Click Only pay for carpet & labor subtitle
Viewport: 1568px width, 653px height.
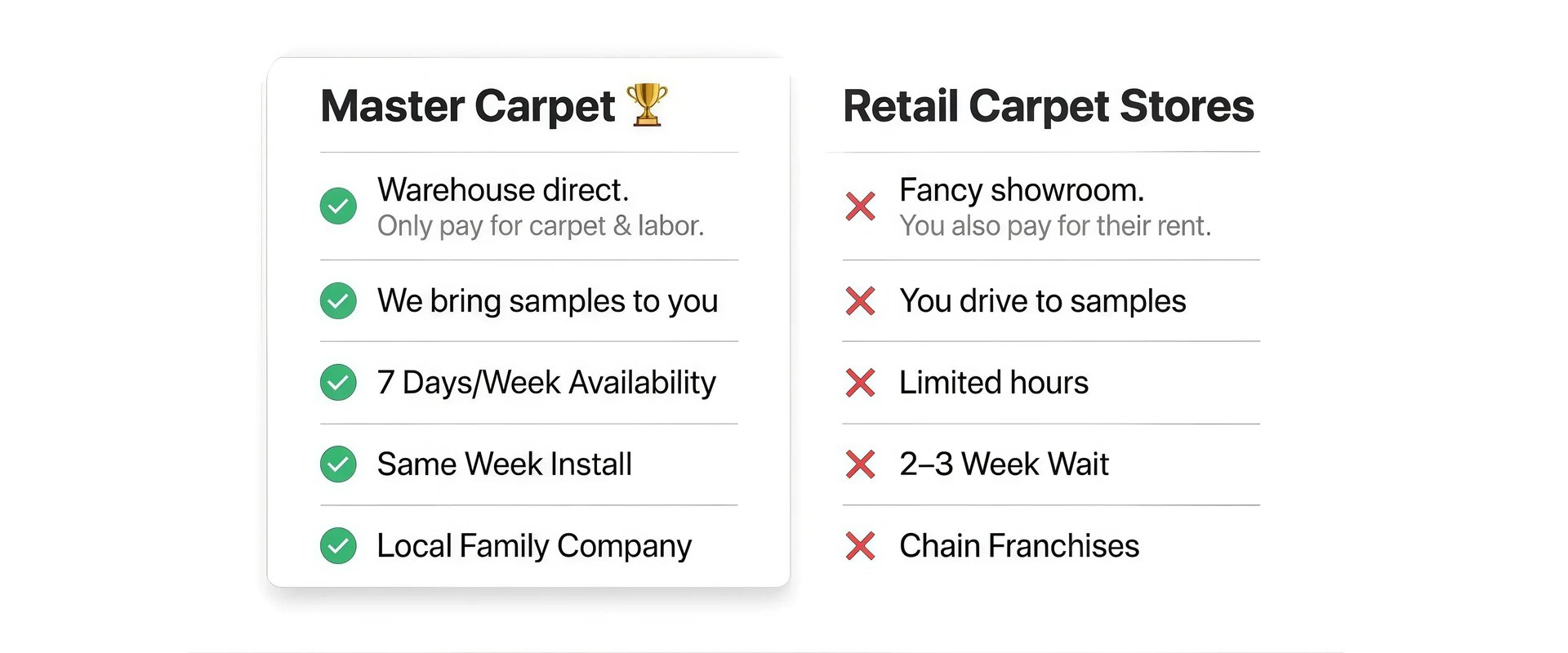[541, 226]
